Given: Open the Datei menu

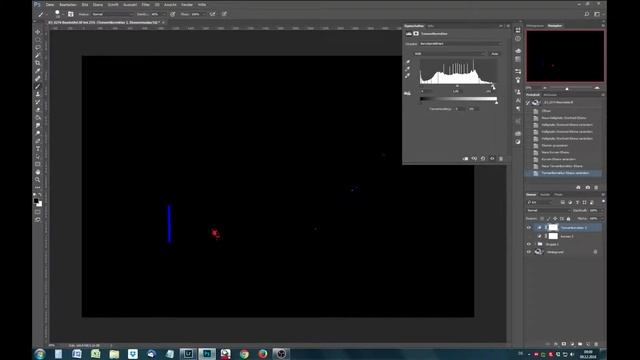Looking at the screenshot, I should [50, 4].
